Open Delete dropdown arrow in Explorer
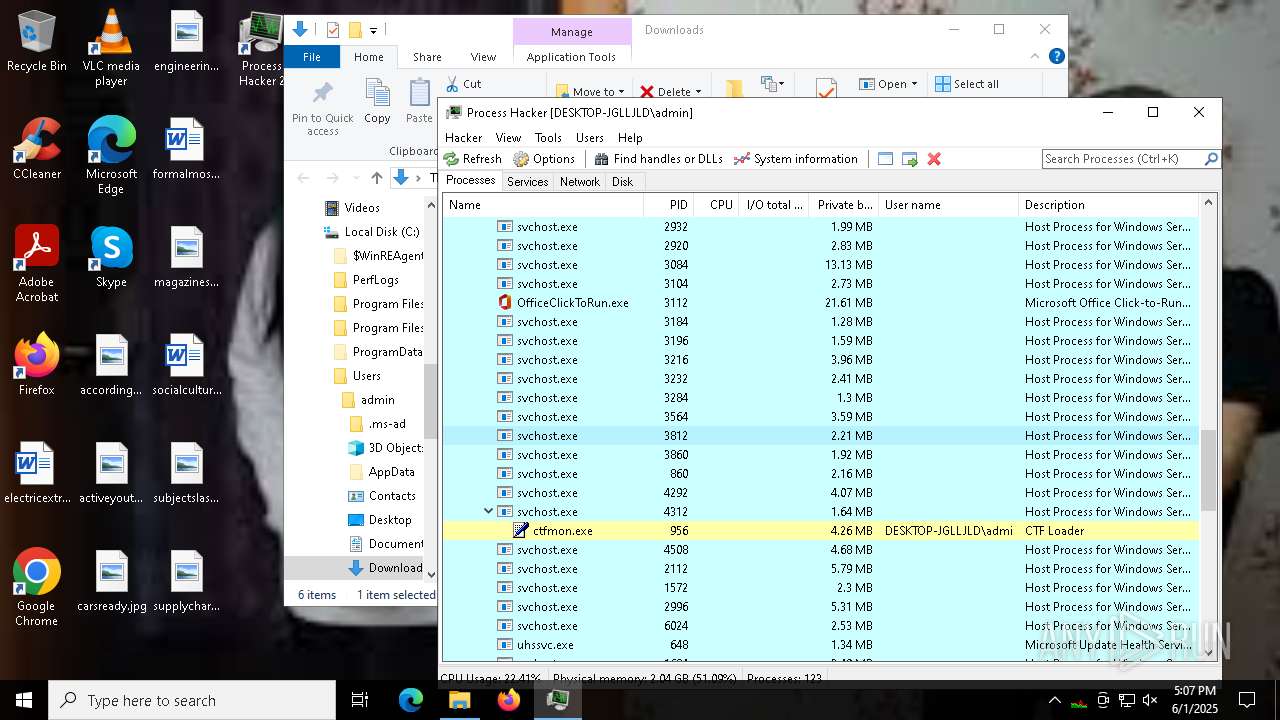Viewport: 1280px width, 720px height. point(698,91)
